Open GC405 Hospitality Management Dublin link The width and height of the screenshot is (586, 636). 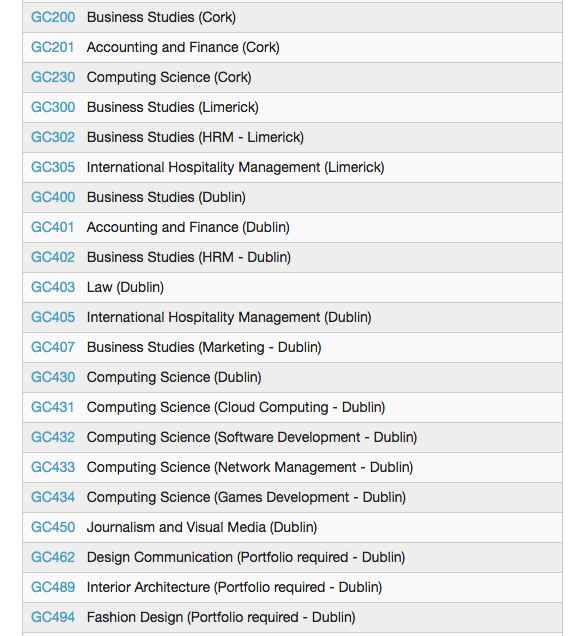53,318
